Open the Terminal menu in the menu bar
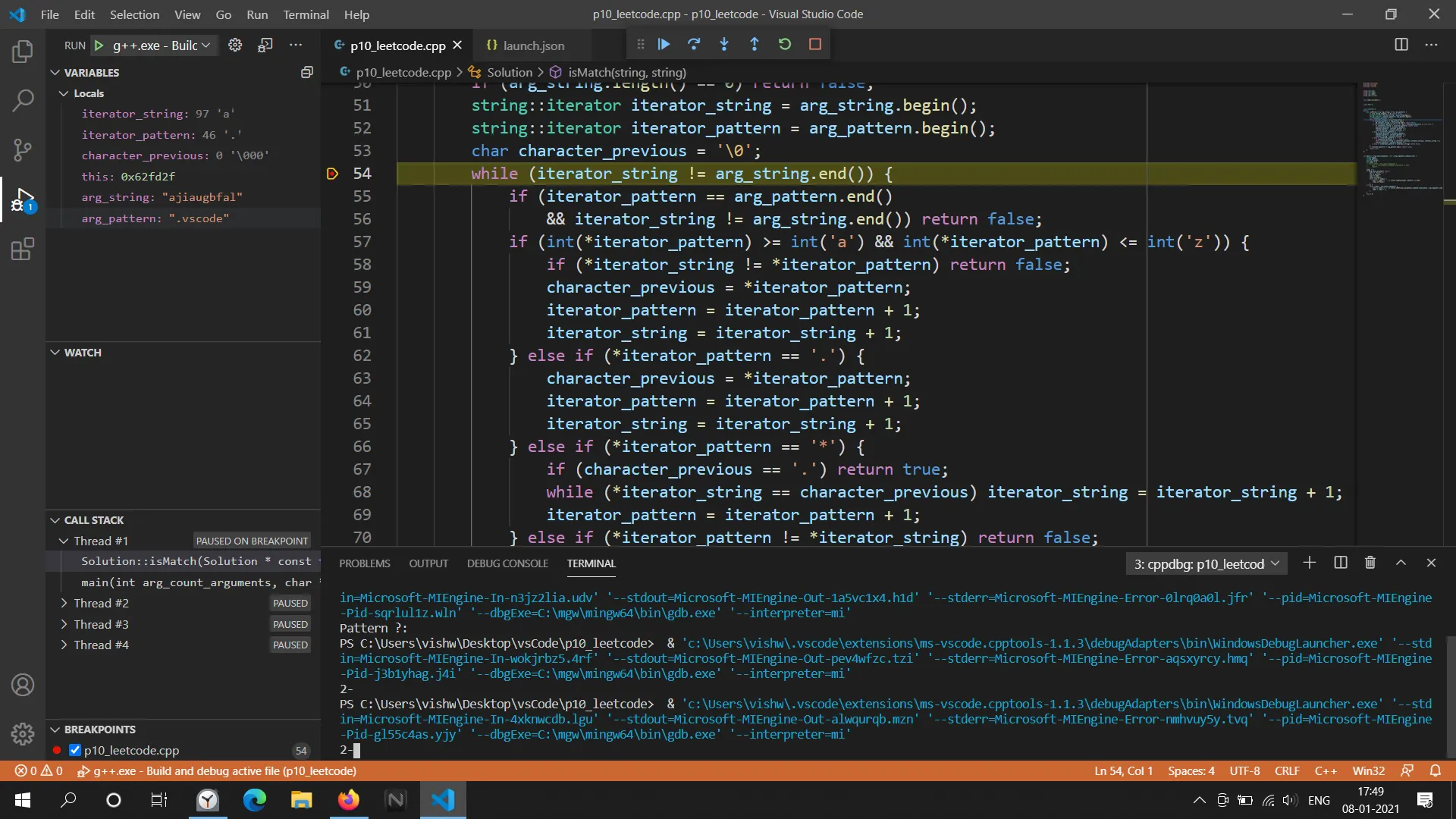The width and height of the screenshot is (1456, 819). (x=306, y=14)
